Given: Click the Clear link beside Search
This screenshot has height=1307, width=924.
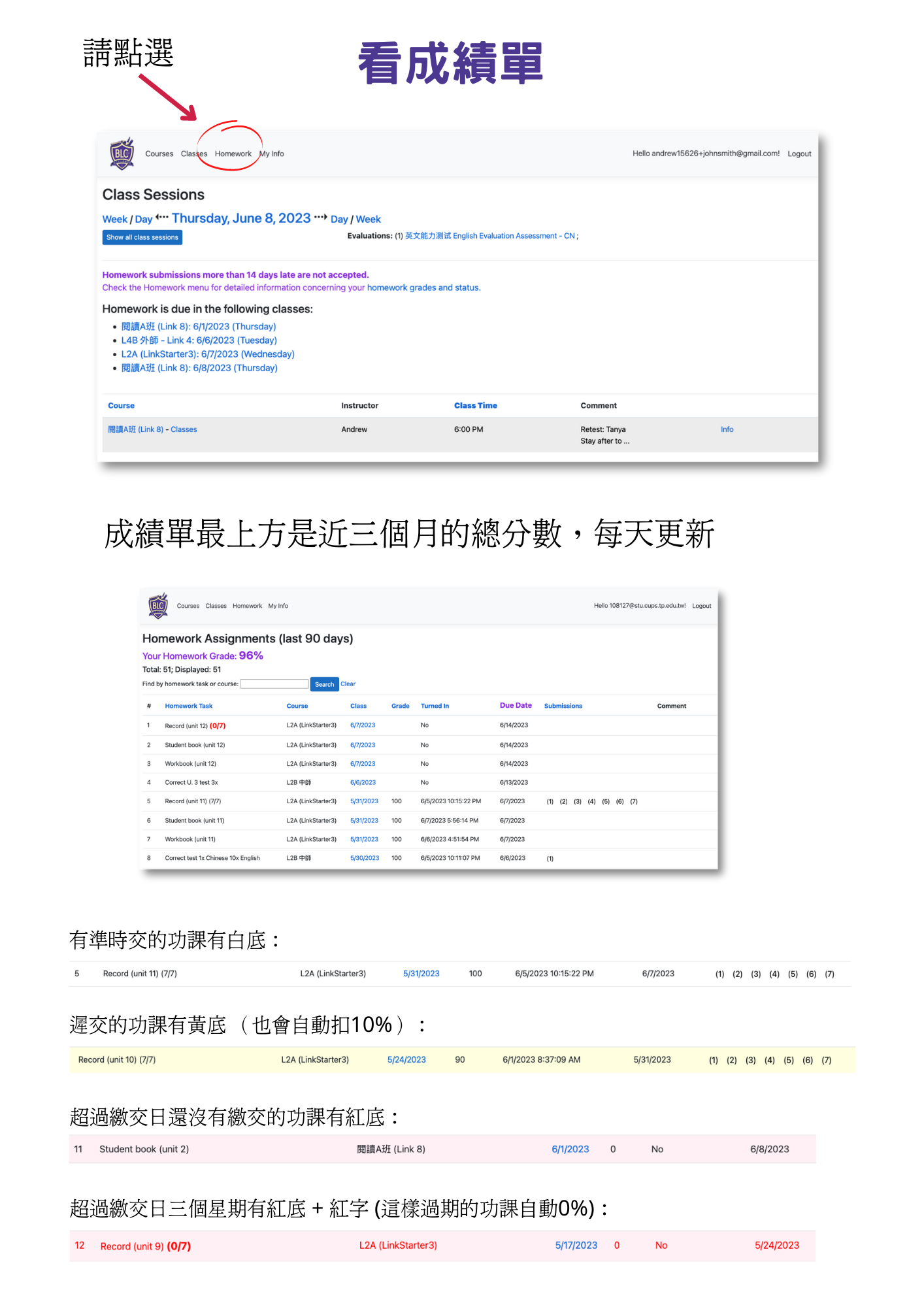Looking at the screenshot, I should pyautogui.click(x=348, y=684).
